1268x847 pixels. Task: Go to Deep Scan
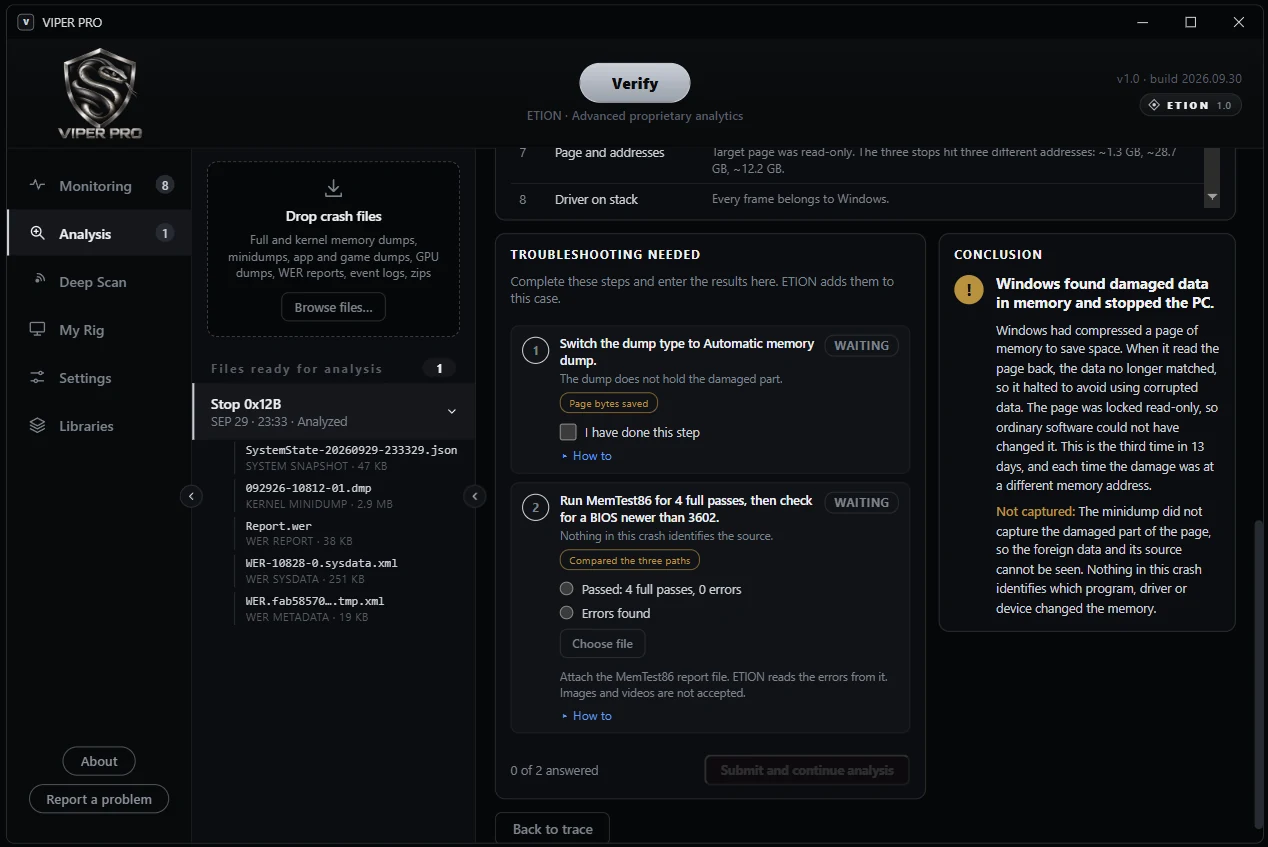pos(99,281)
